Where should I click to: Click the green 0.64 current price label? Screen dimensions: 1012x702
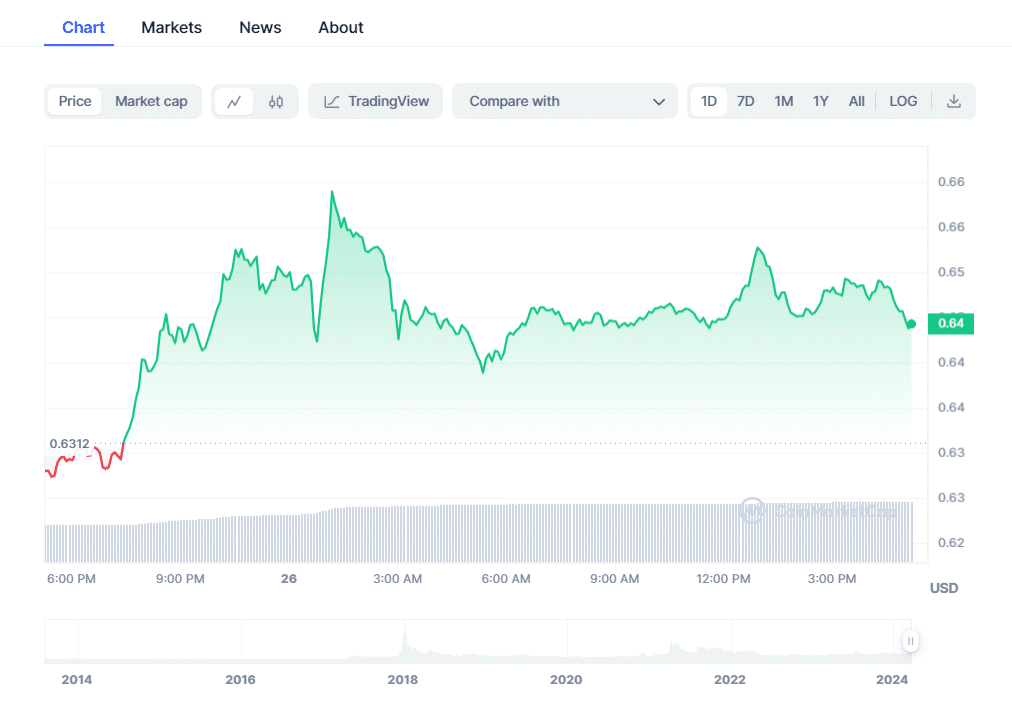tap(951, 323)
